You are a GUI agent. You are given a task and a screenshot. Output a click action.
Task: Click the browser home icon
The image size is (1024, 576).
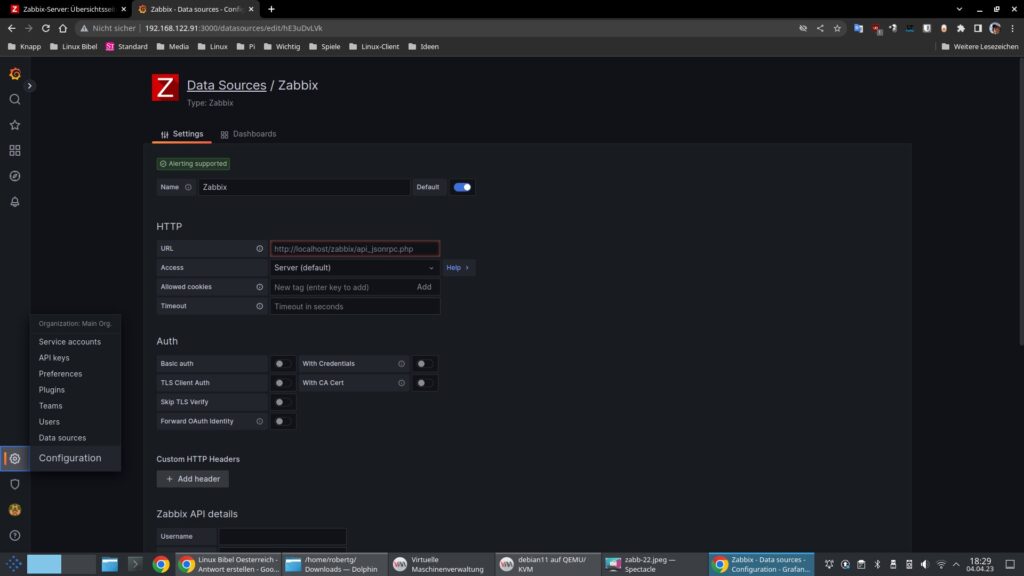pos(63,28)
